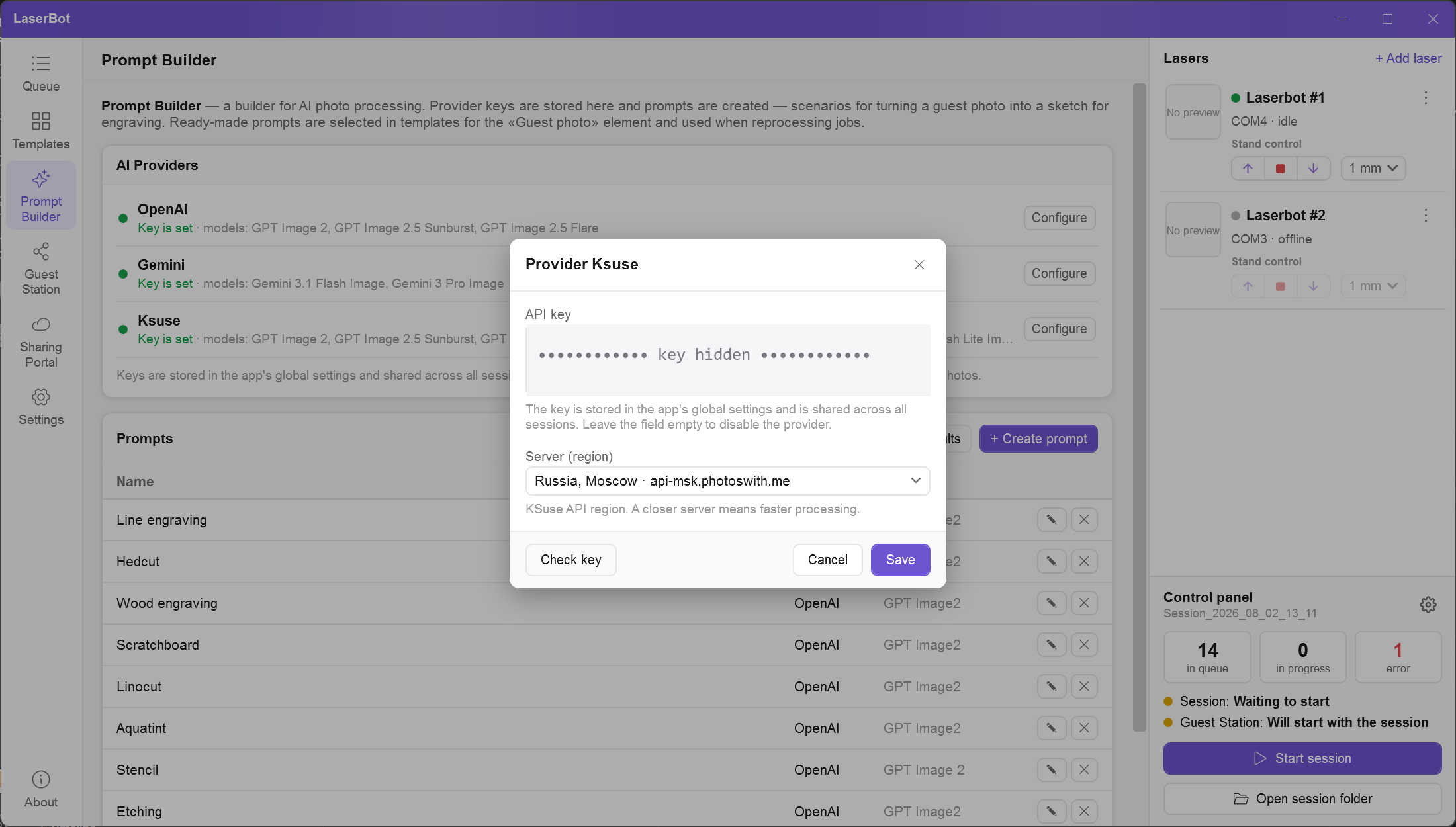Stop Laserbot #1 stand movement
Viewport: 1456px width, 827px height.
click(1281, 169)
